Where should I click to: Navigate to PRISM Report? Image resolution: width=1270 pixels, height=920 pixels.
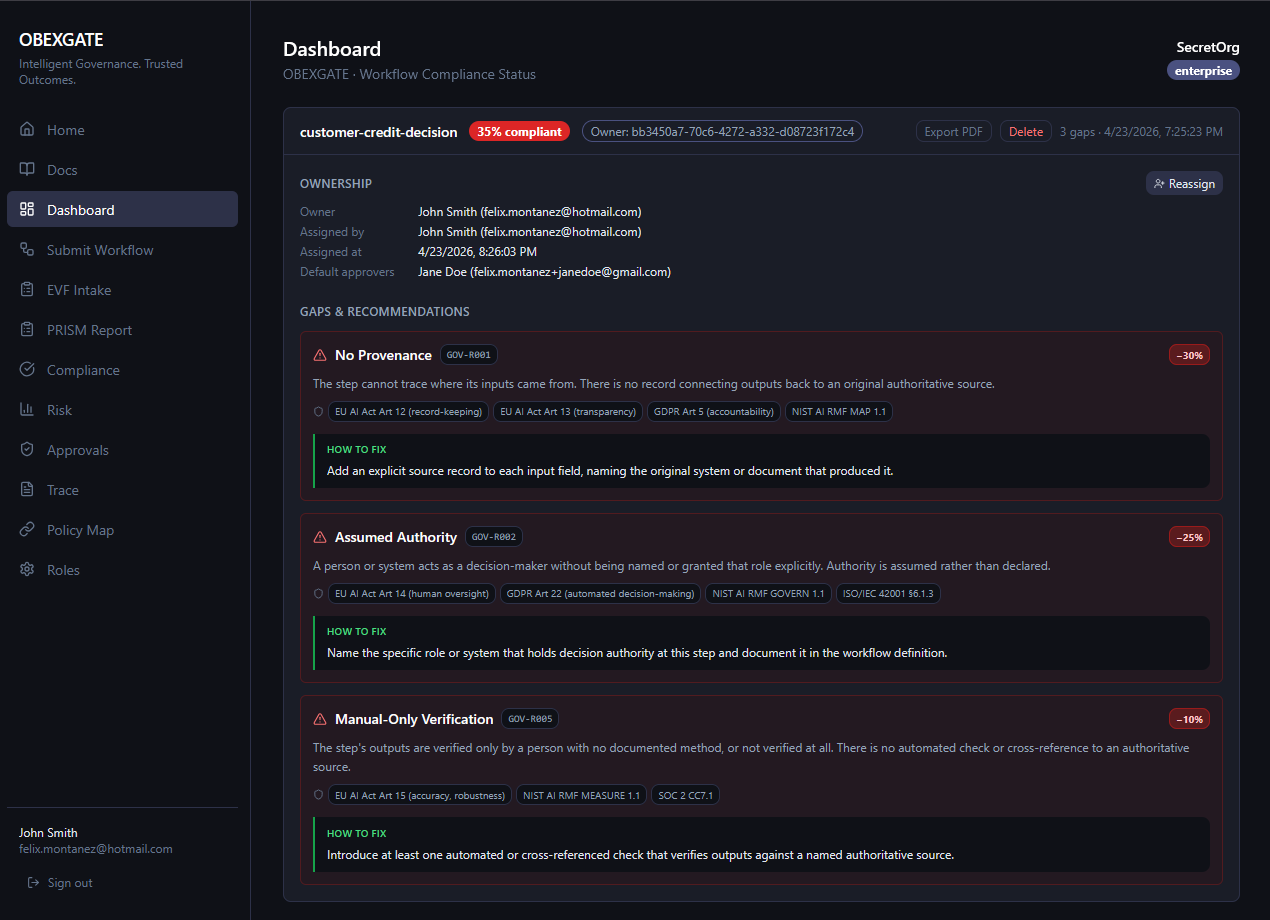click(x=122, y=330)
